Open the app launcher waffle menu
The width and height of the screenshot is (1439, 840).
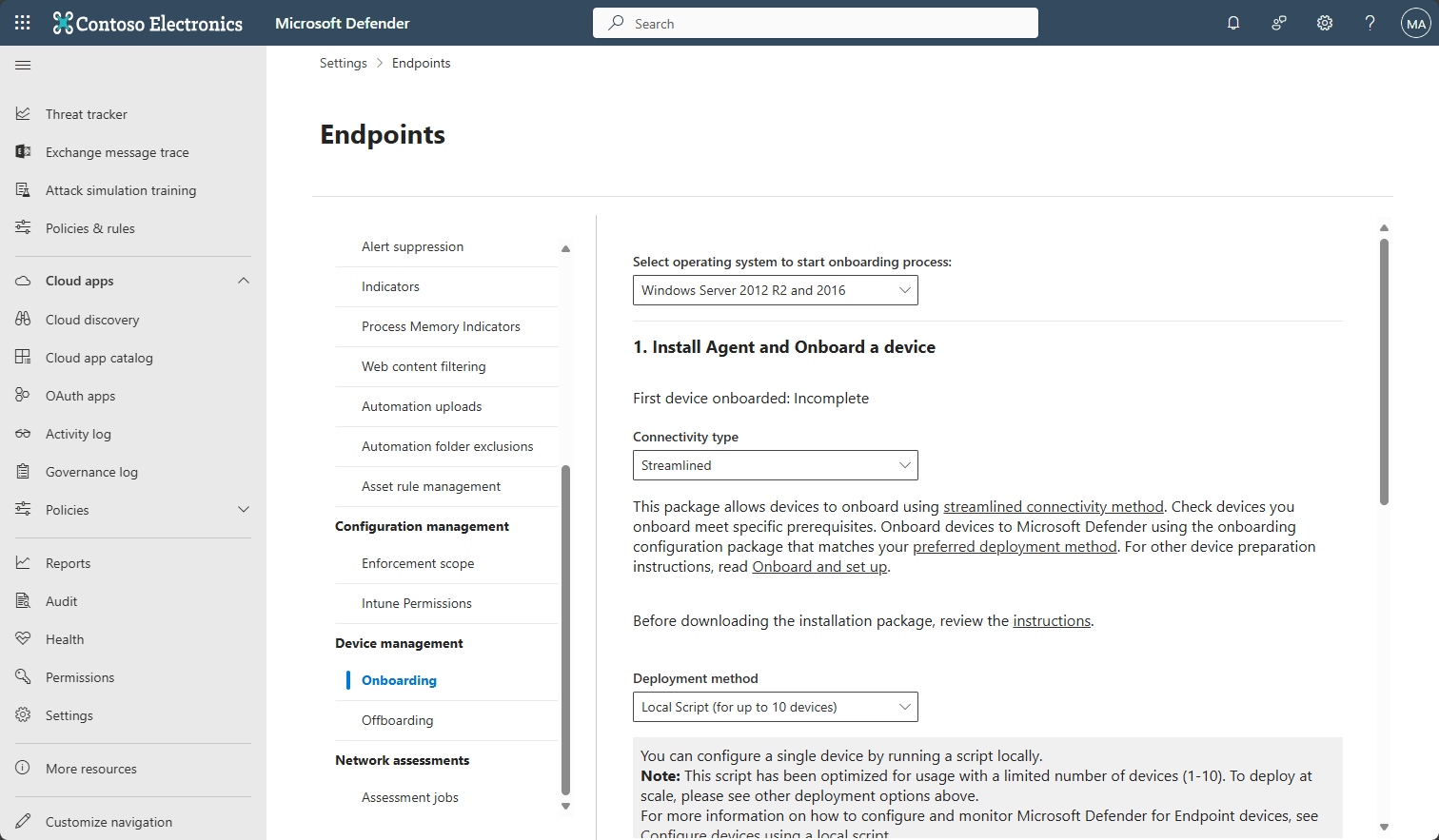21,22
